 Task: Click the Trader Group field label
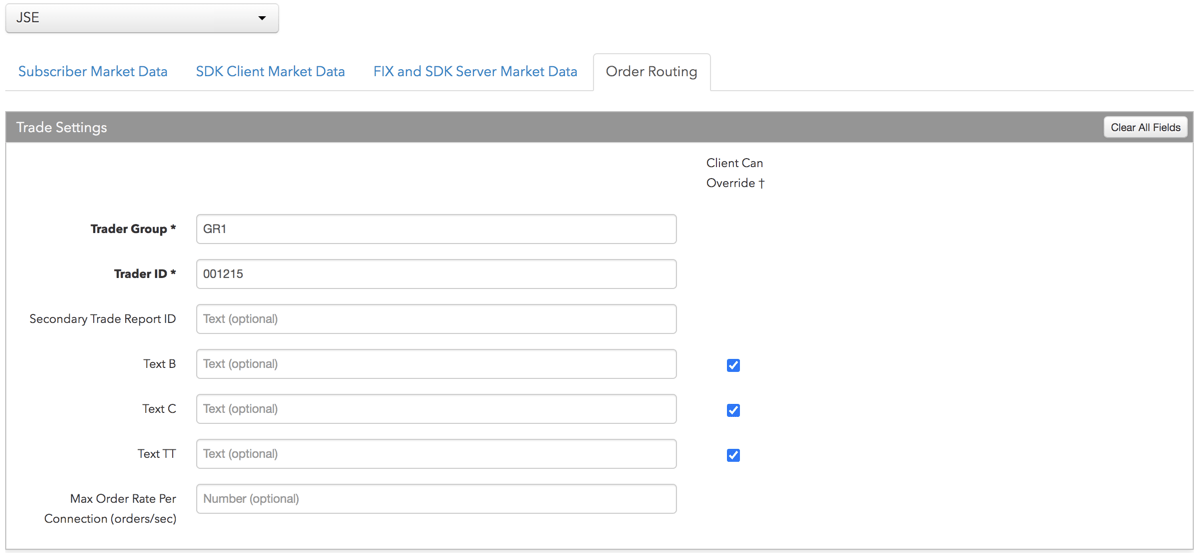click(134, 229)
